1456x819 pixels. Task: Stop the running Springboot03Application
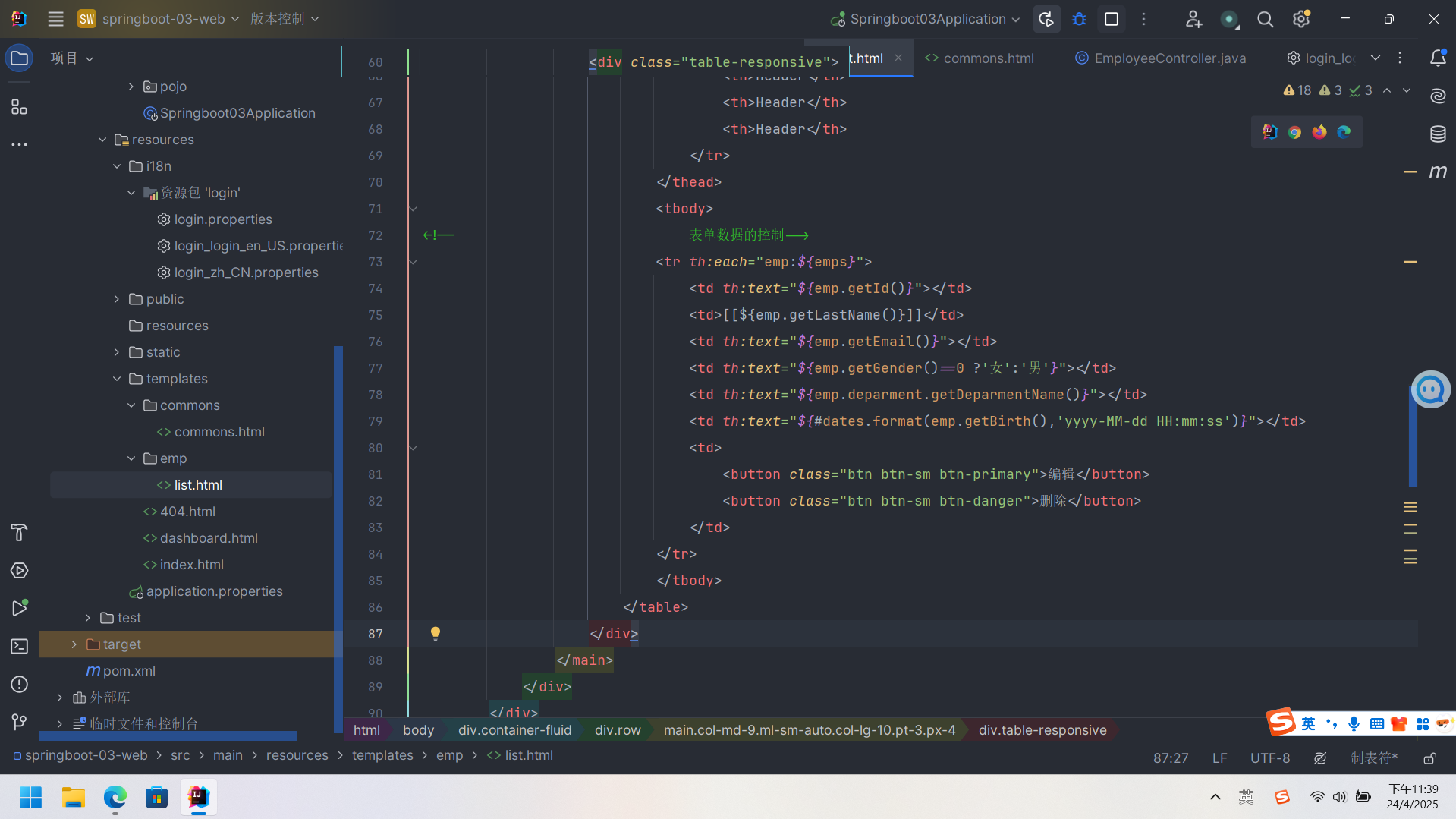coord(1112,19)
